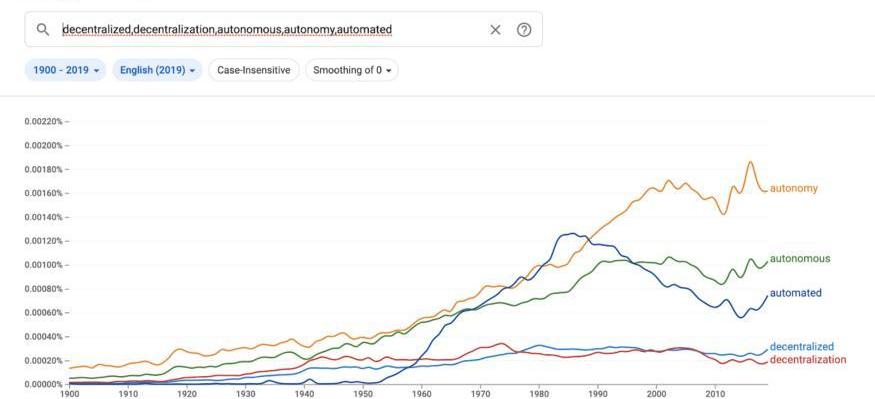Click the search magnifier icon

coord(42,30)
